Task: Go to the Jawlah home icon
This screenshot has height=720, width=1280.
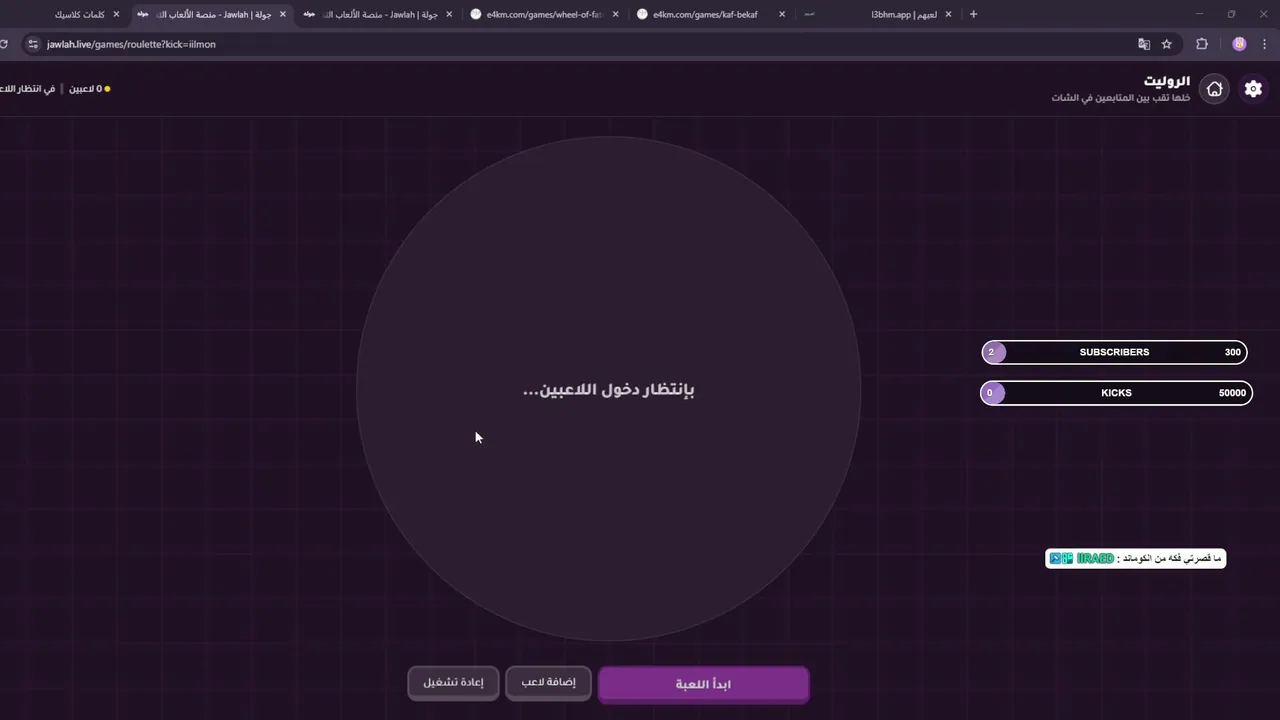Action: [1214, 89]
